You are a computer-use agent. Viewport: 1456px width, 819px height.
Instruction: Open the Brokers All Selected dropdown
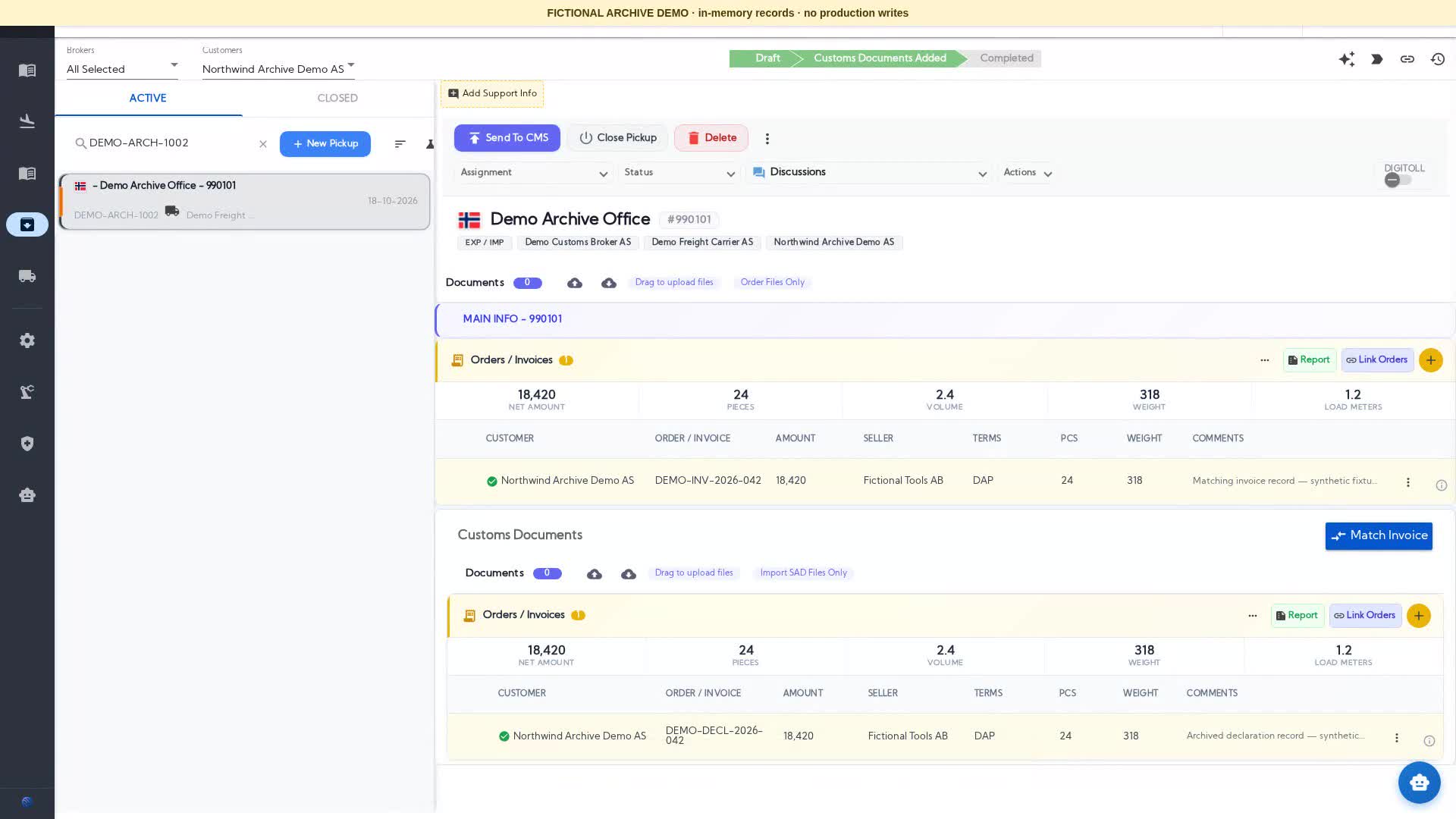pyautogui.click(x=122, y=69)
